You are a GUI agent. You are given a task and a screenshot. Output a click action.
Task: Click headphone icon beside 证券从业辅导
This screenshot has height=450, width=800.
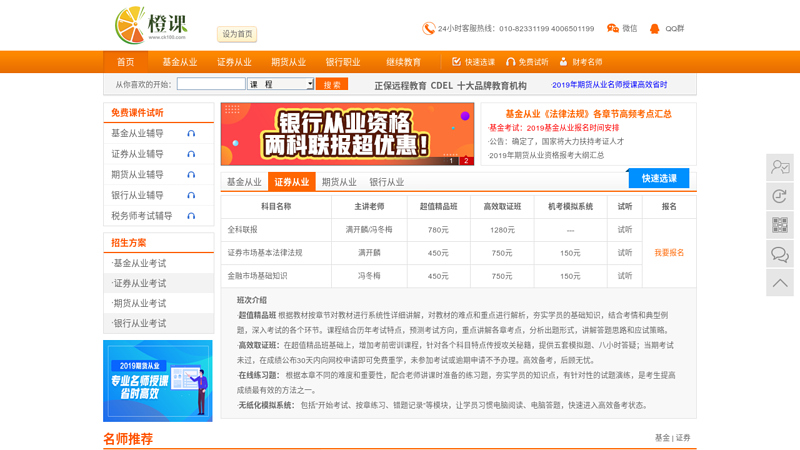191,154
